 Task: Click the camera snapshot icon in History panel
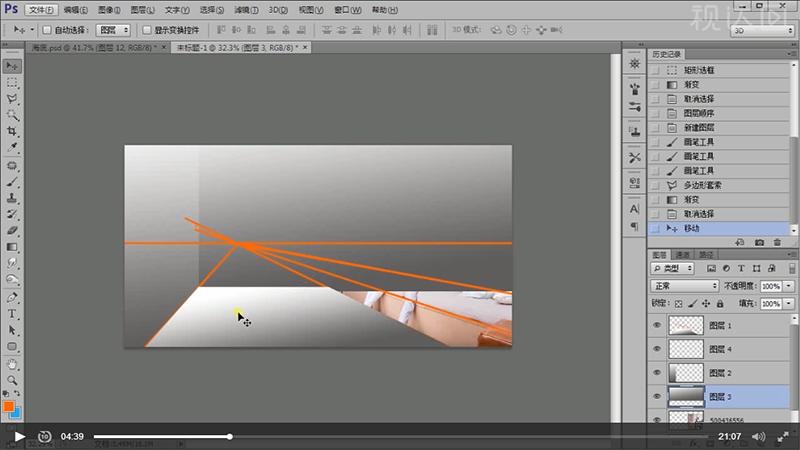760,242
